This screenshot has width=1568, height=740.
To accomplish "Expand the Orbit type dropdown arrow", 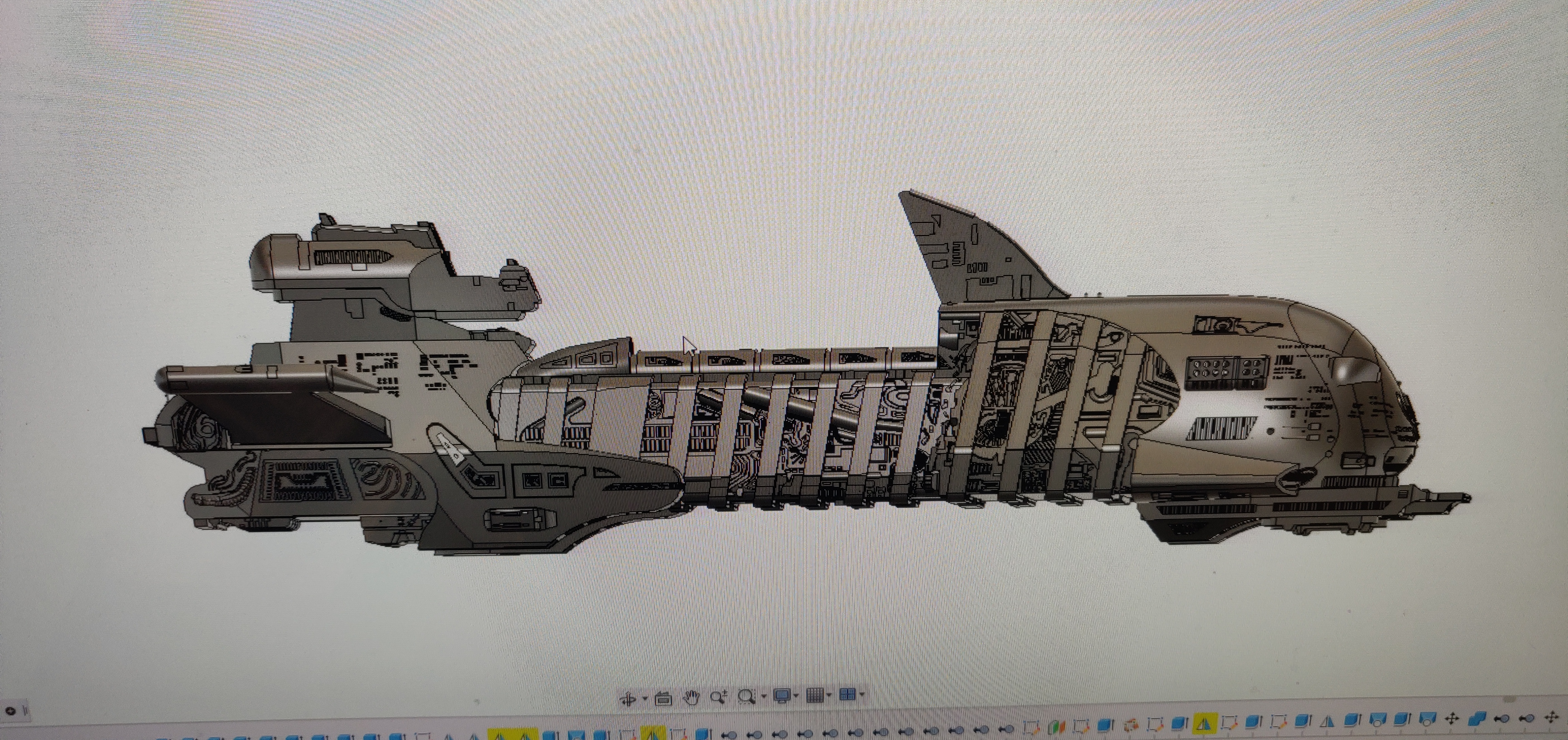I will click(x=645, y=699).
